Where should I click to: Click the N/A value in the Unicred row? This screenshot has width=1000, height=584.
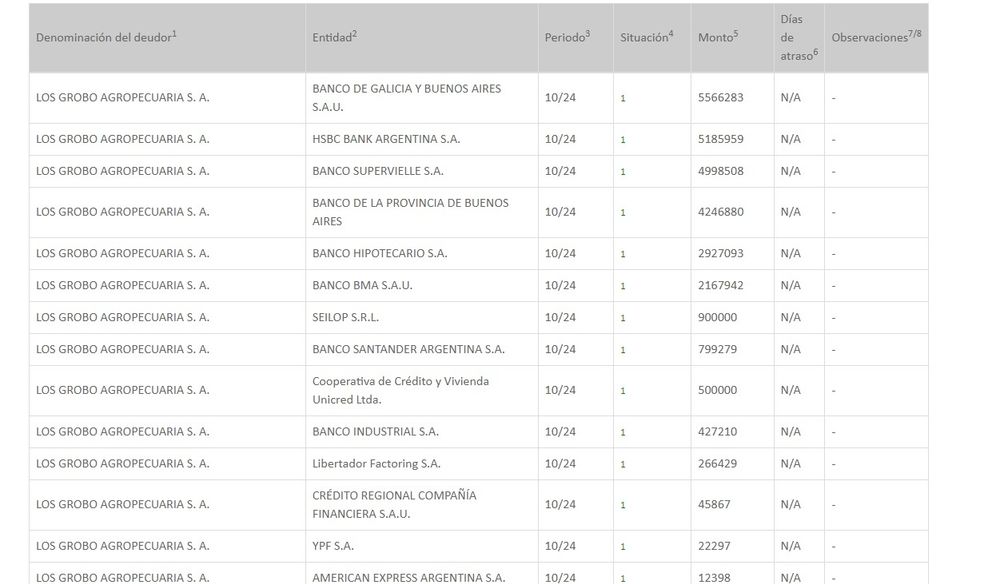[x=790, y=390]
